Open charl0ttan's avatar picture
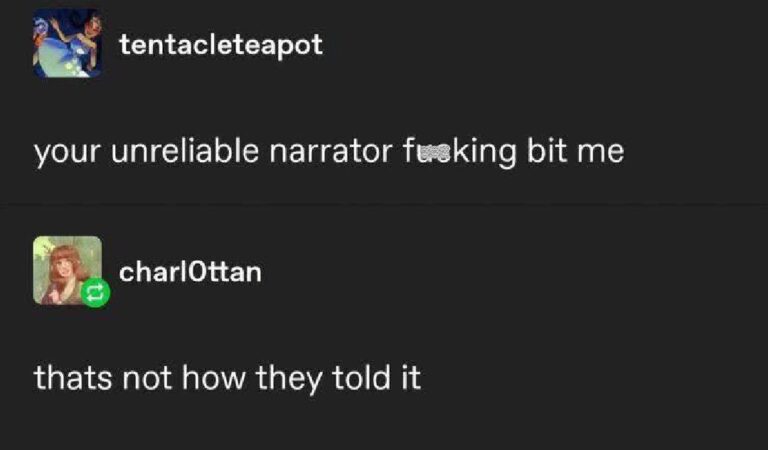Viewport: 768px width, 450px height. point(64,268)
